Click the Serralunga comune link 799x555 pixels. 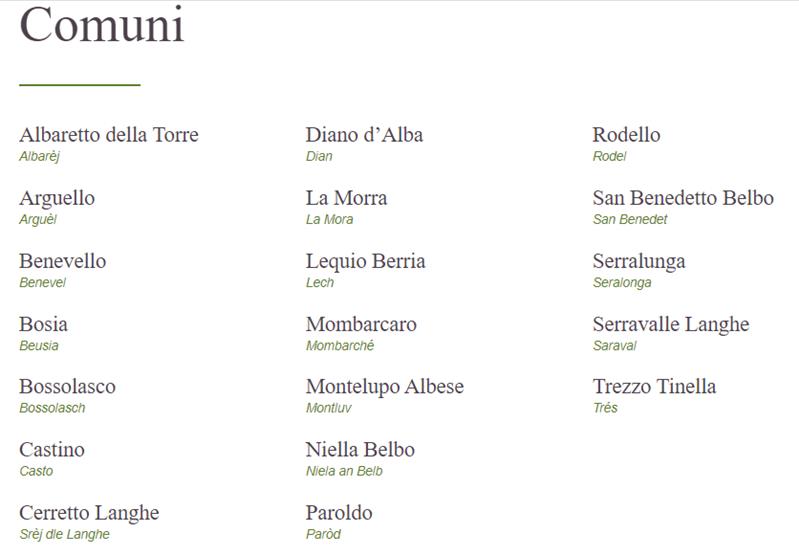coord(639,262)
